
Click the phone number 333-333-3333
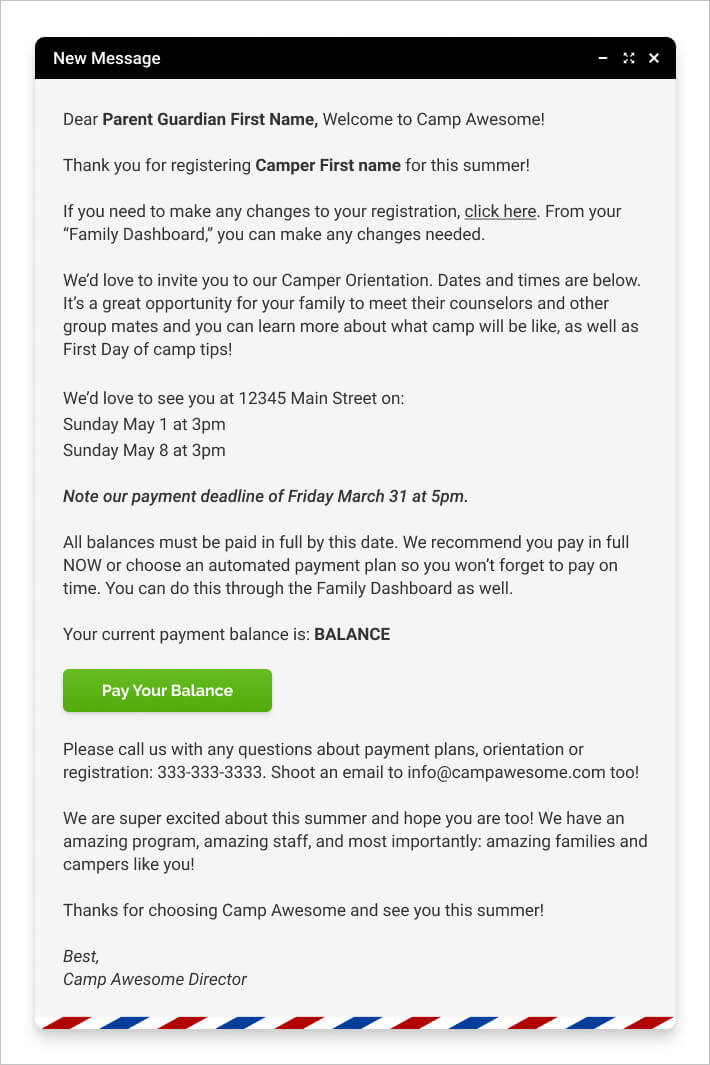pyautogui.click(x=210, y=772)
